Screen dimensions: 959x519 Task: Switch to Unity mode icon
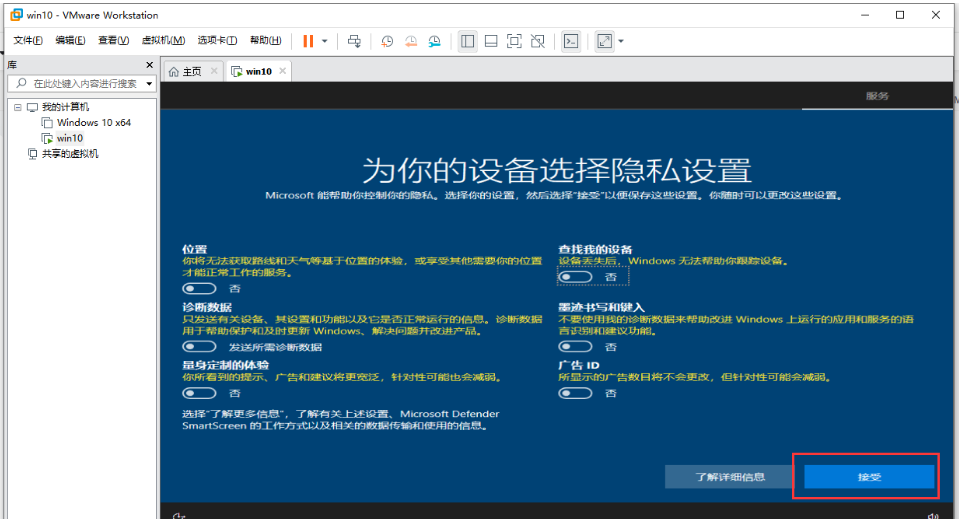[x=538, y=41]
